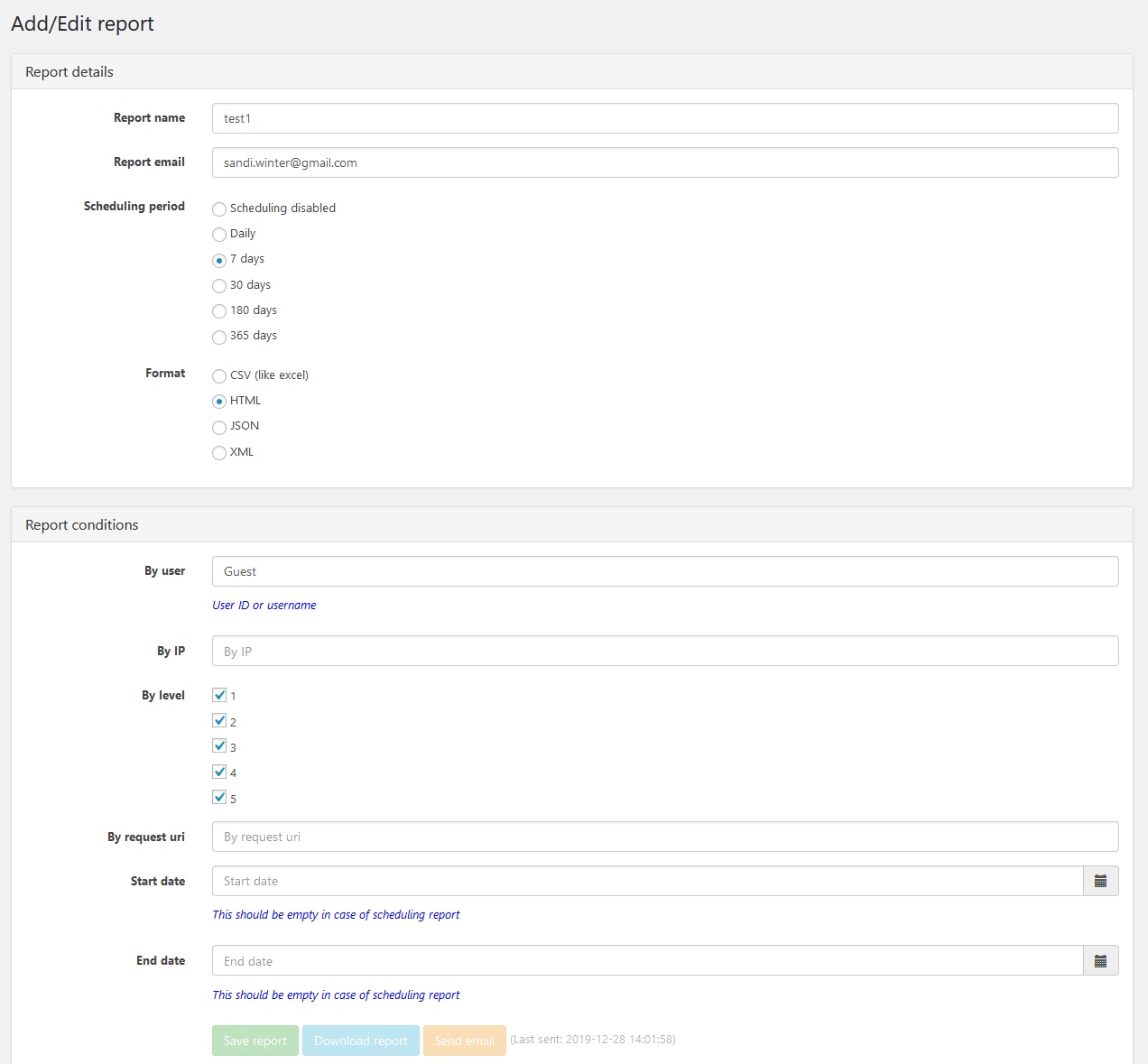The image size is (1148, 1064).
Task: Edit the By user input field
Action: [x=664, y=571]
